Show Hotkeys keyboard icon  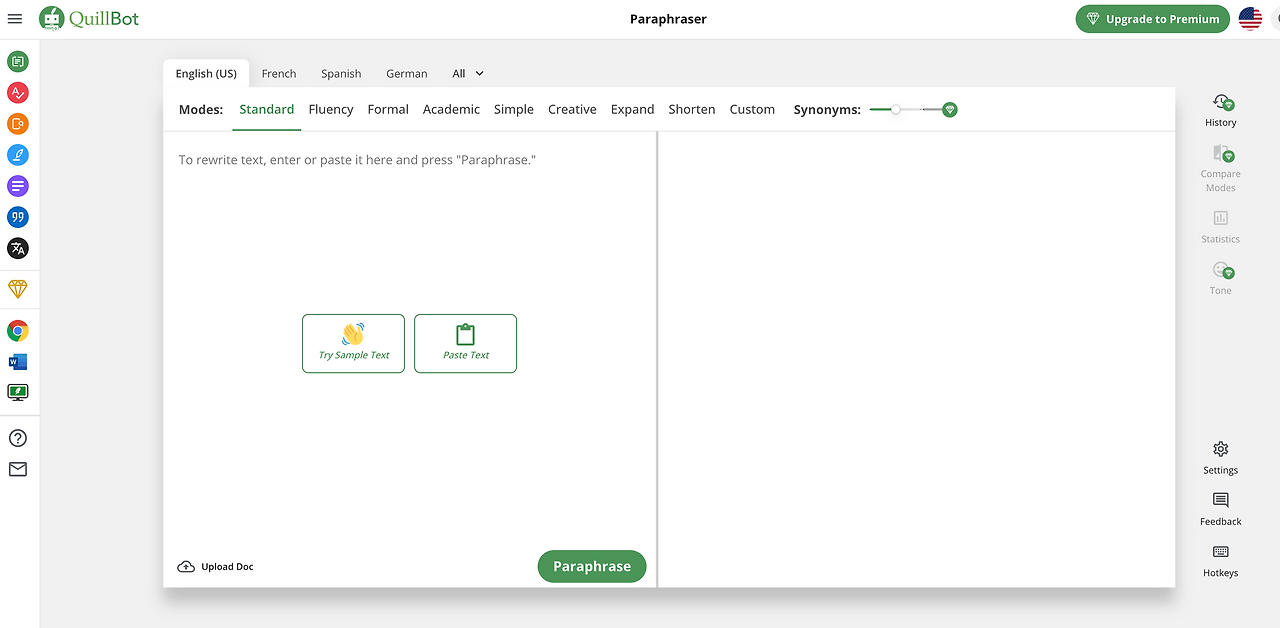point(1220,560)
